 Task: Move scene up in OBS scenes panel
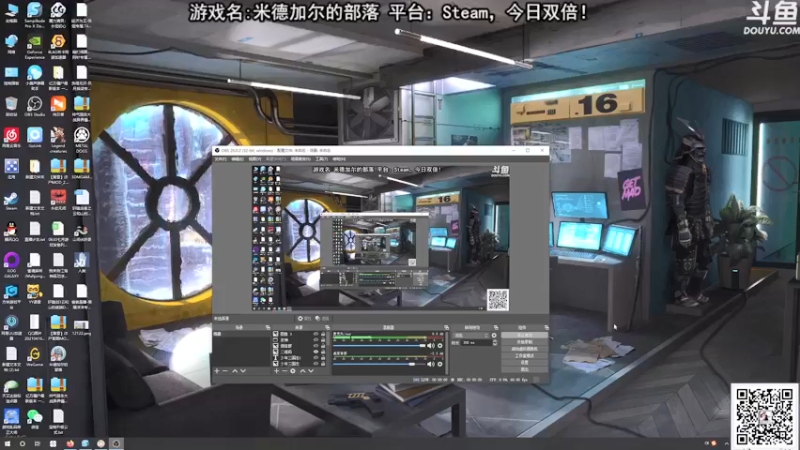235,371
